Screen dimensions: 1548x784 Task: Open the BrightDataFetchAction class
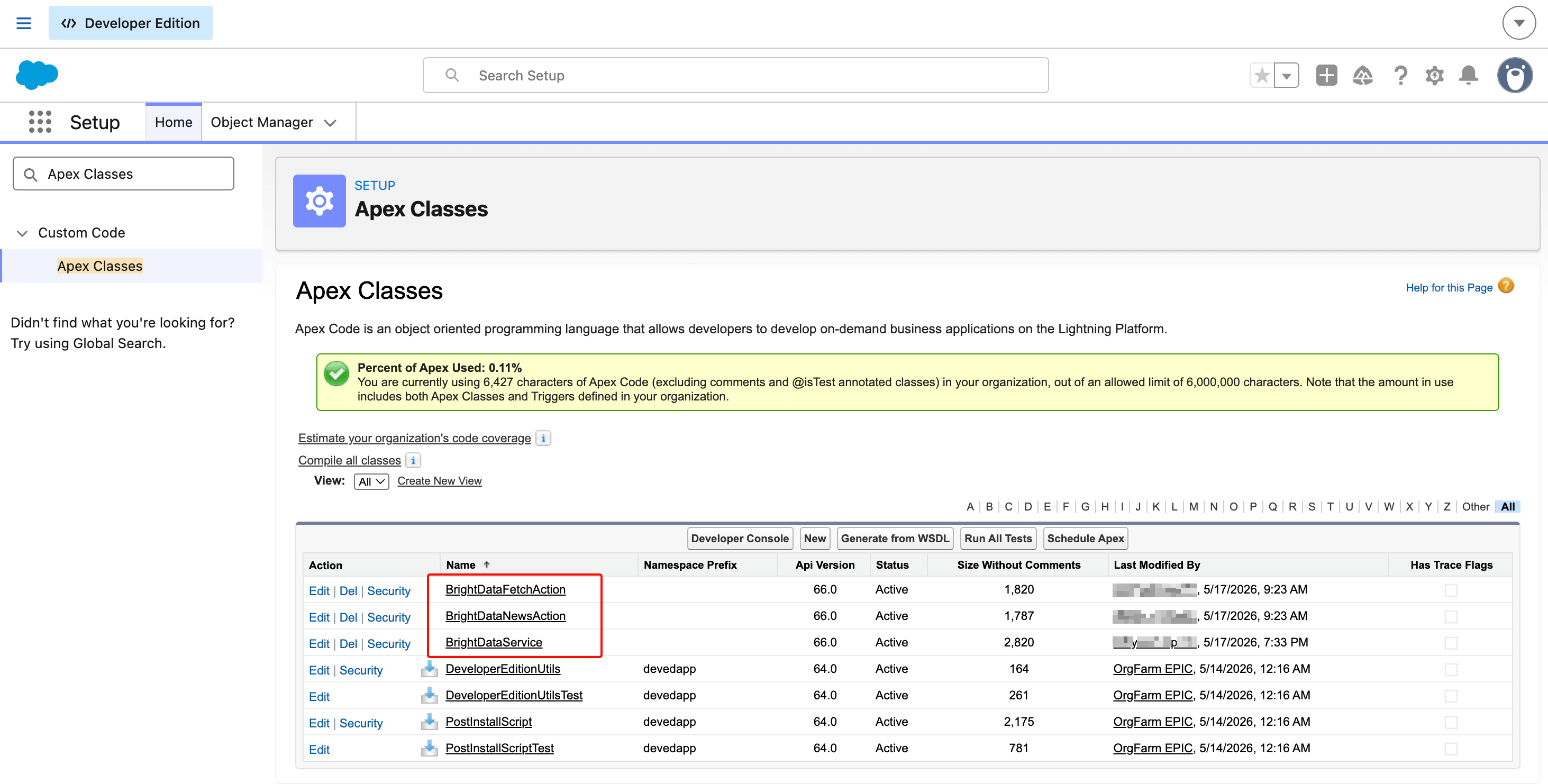tap(505, 589)
